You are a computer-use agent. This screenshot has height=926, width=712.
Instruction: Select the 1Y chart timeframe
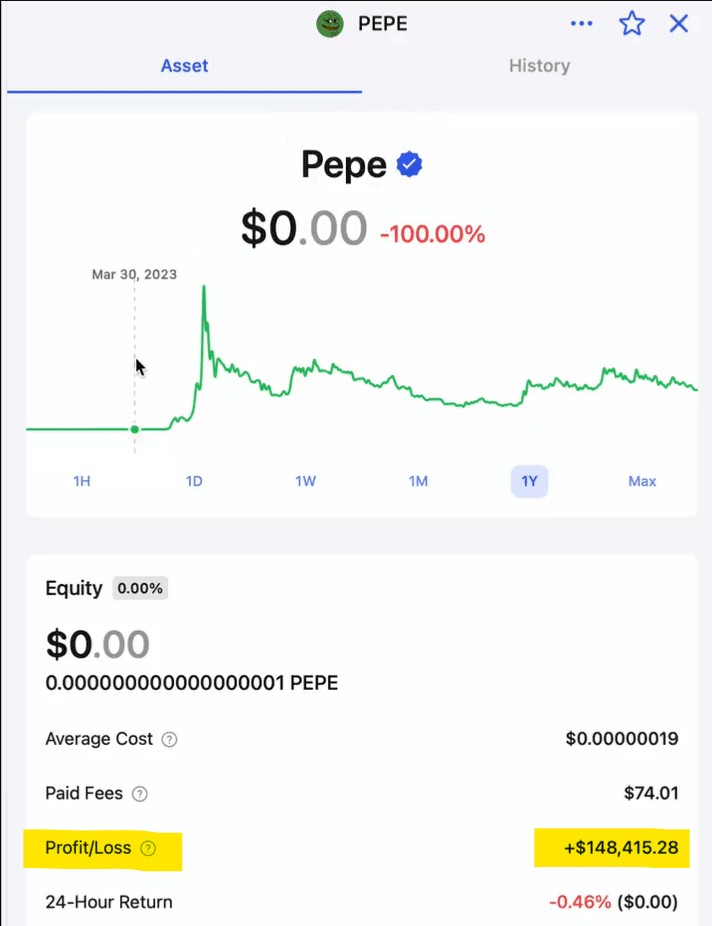click(x=530, y=481)
